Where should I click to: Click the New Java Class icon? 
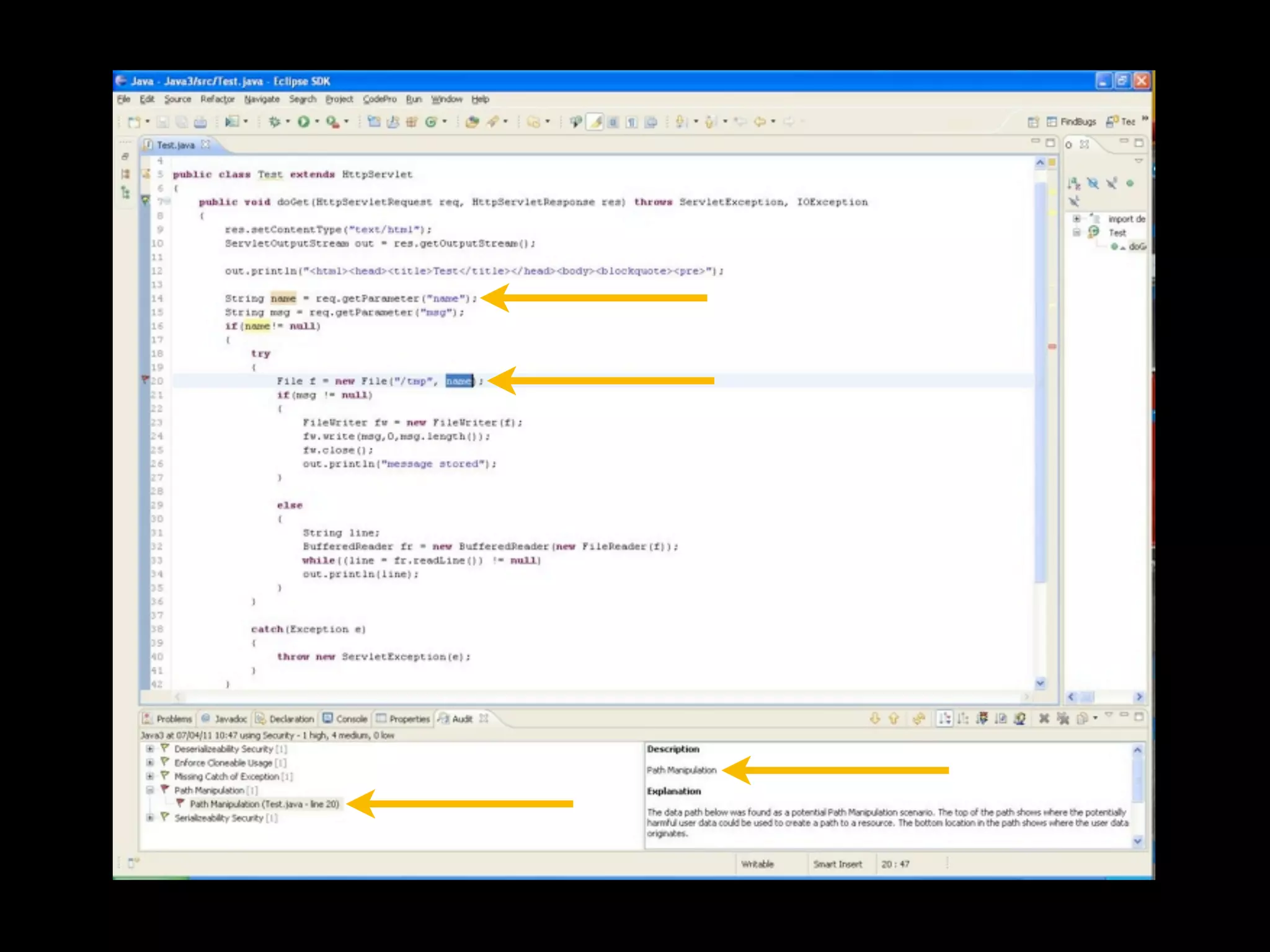tap(431, 122)
